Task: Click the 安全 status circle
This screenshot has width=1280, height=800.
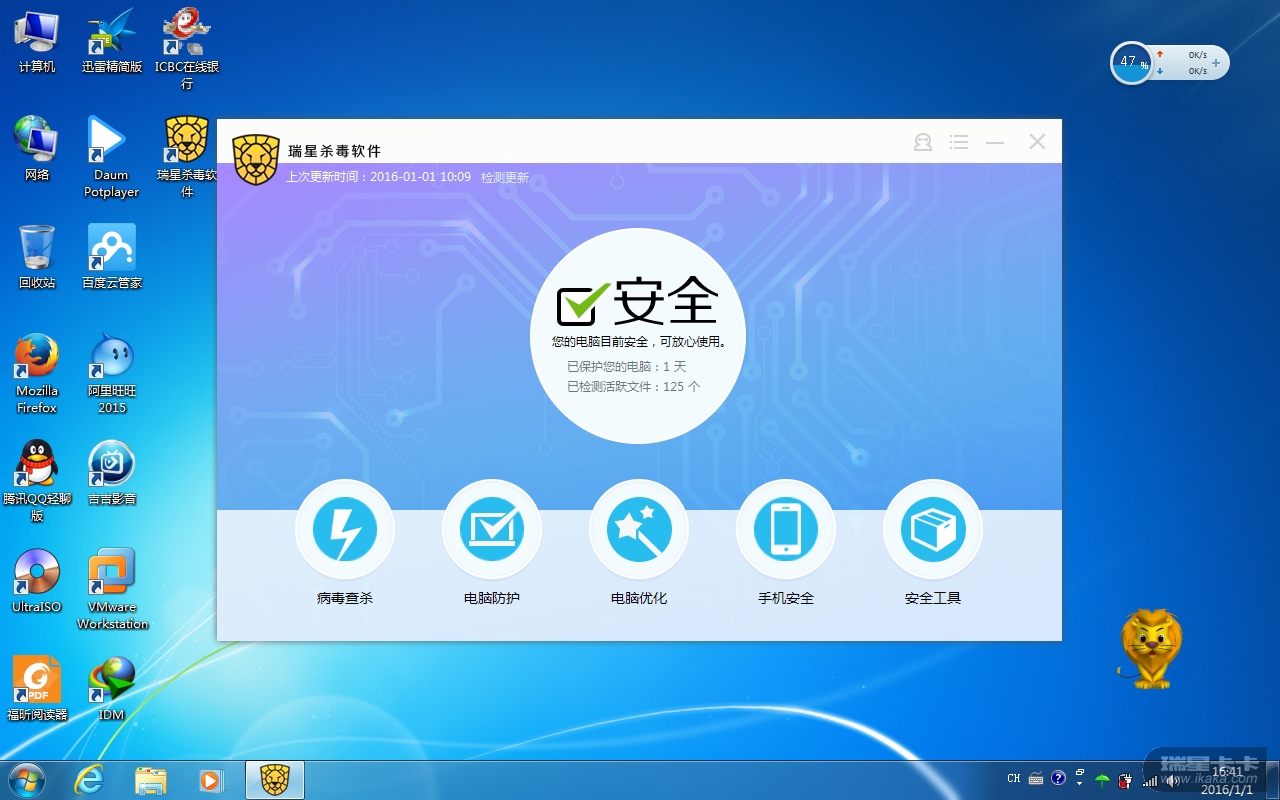Action: pos(638,335)
